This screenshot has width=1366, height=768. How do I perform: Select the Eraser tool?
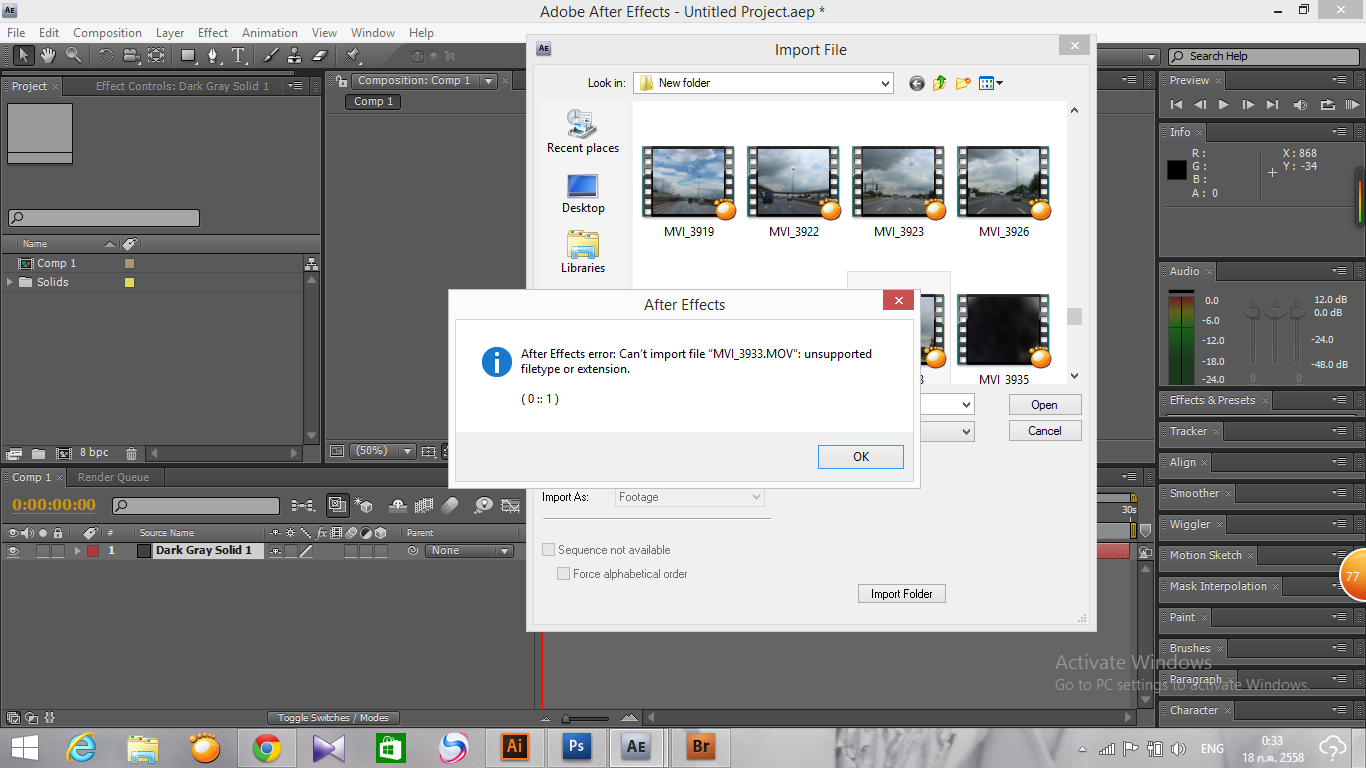pos(320,56)
